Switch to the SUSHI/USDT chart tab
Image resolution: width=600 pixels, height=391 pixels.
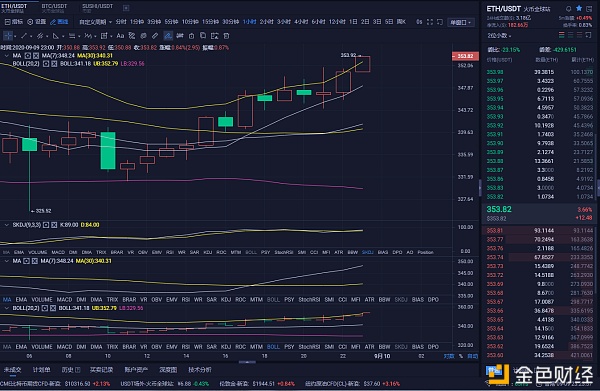pyautogui.click(x=98, y=8)
